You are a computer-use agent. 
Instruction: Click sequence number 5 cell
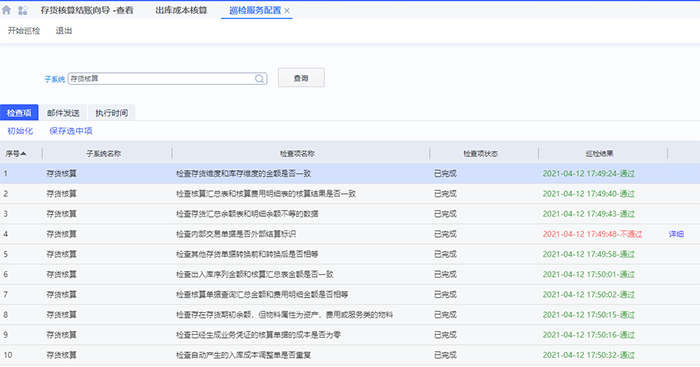tap(5, 254)
